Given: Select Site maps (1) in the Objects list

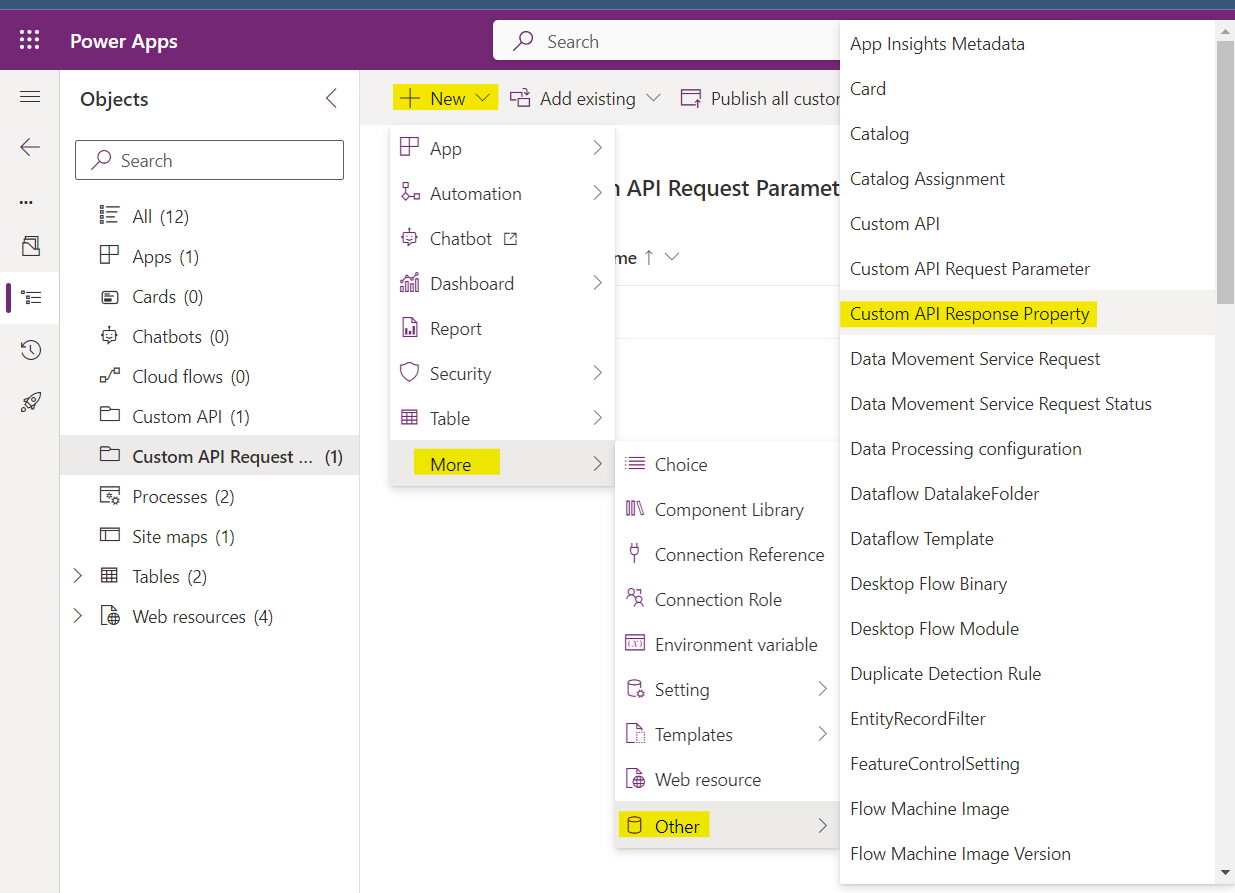Looking at the screenshot, I should tap(209, 536).
